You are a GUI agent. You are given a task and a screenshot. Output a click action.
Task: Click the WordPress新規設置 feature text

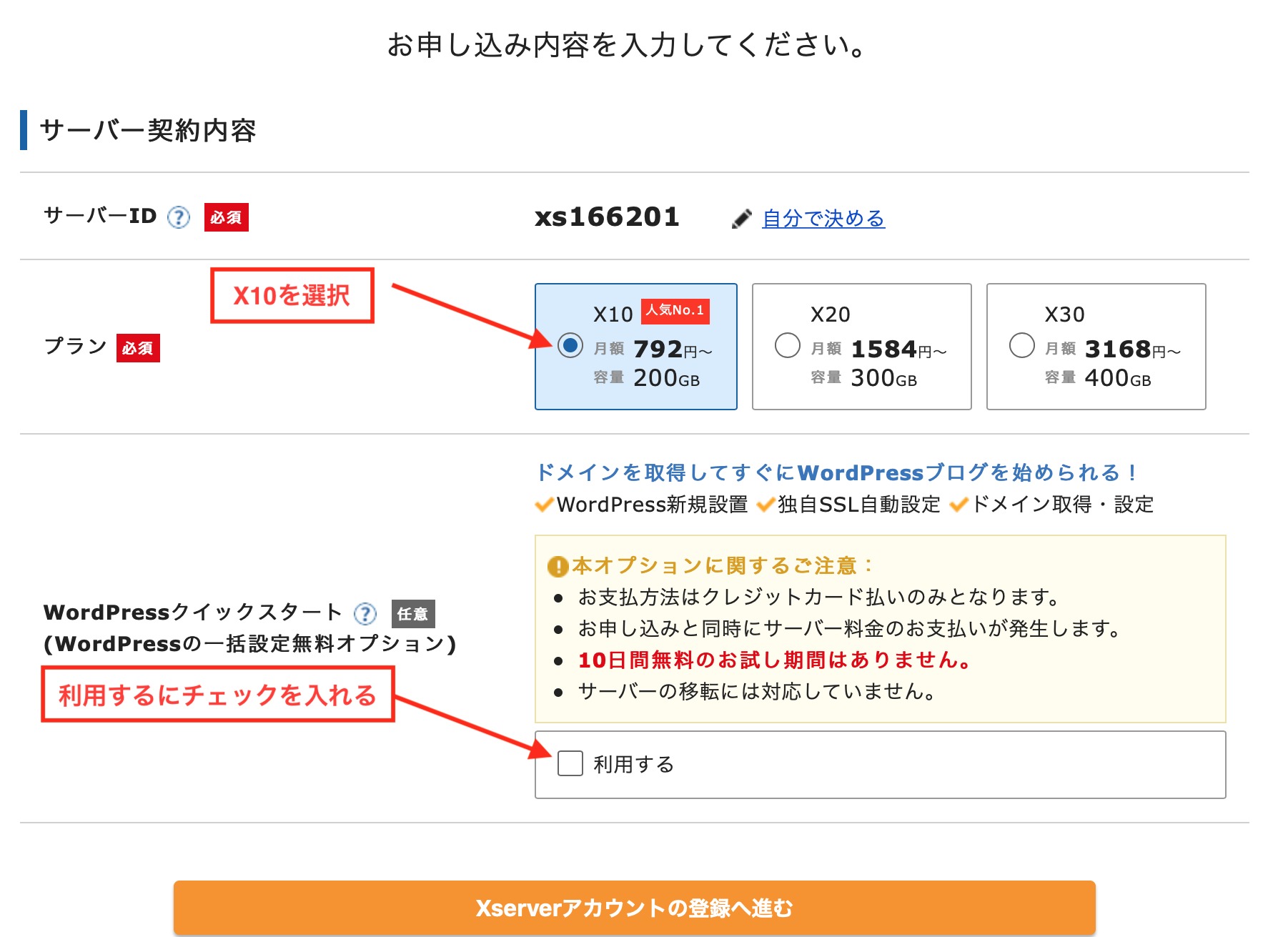click(x=652, y=505)
